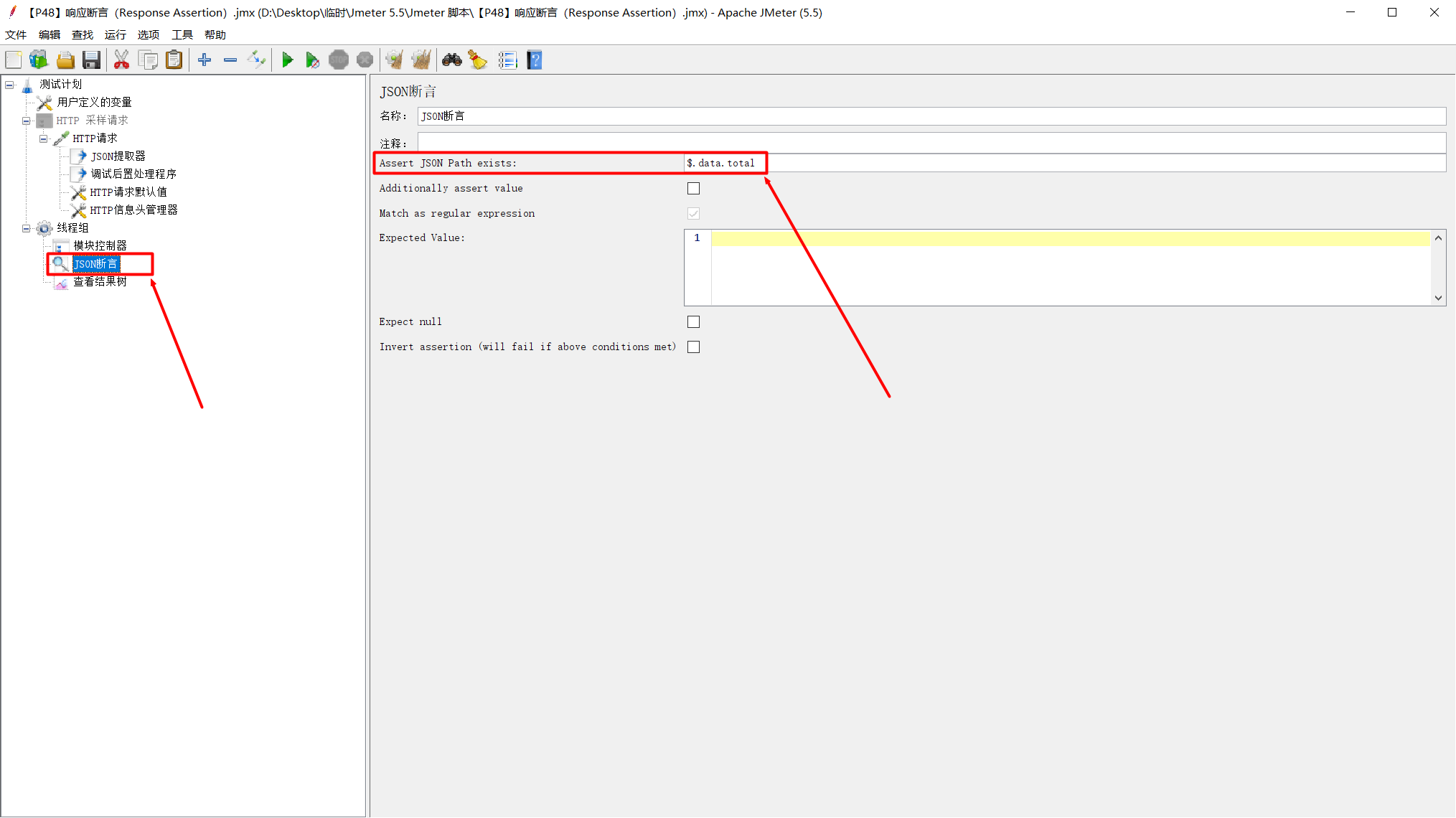
Task: Select HTTP请求默认值 tree item
Action: click(128, 192)
